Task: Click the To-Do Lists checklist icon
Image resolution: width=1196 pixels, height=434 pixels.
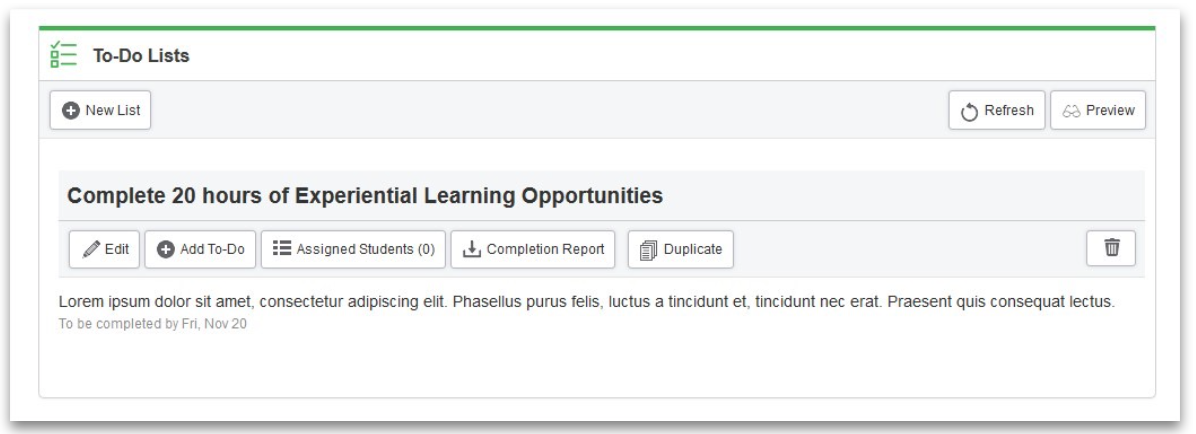Action: (63, 55)
